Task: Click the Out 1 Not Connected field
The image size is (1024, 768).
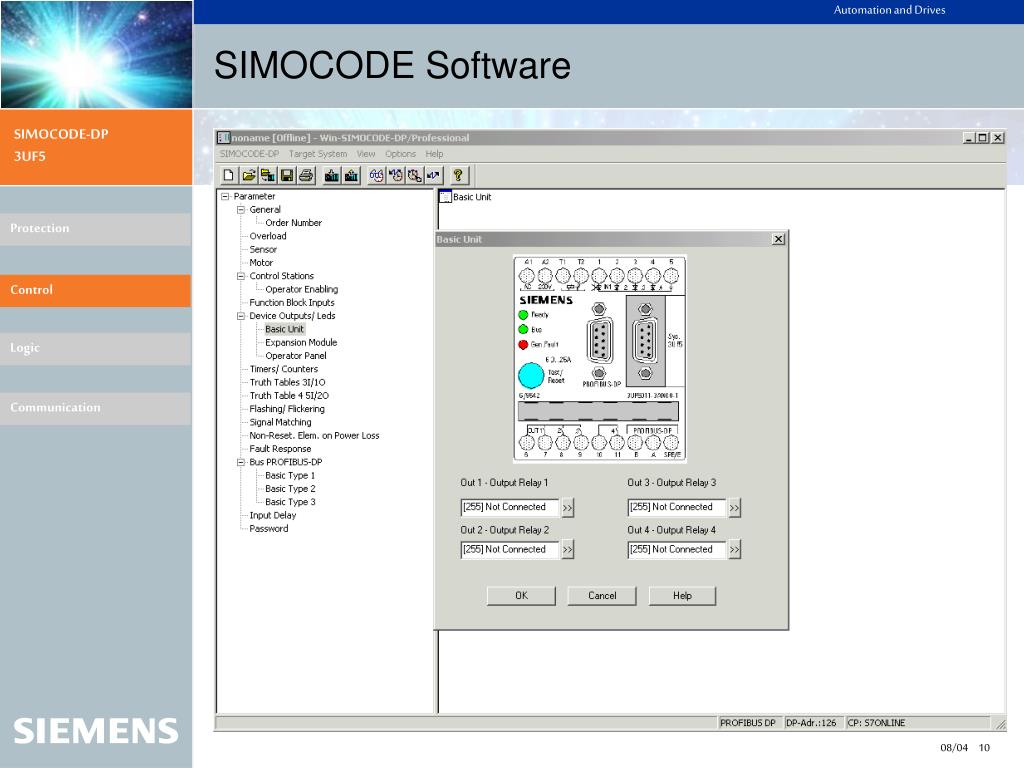Action: (x=509, y=507)
